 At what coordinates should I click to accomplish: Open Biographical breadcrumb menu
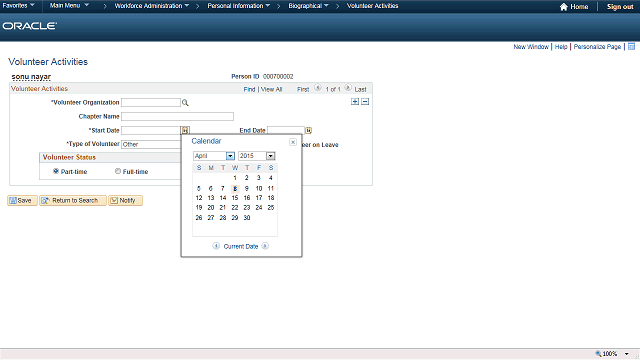coord(308,6)
